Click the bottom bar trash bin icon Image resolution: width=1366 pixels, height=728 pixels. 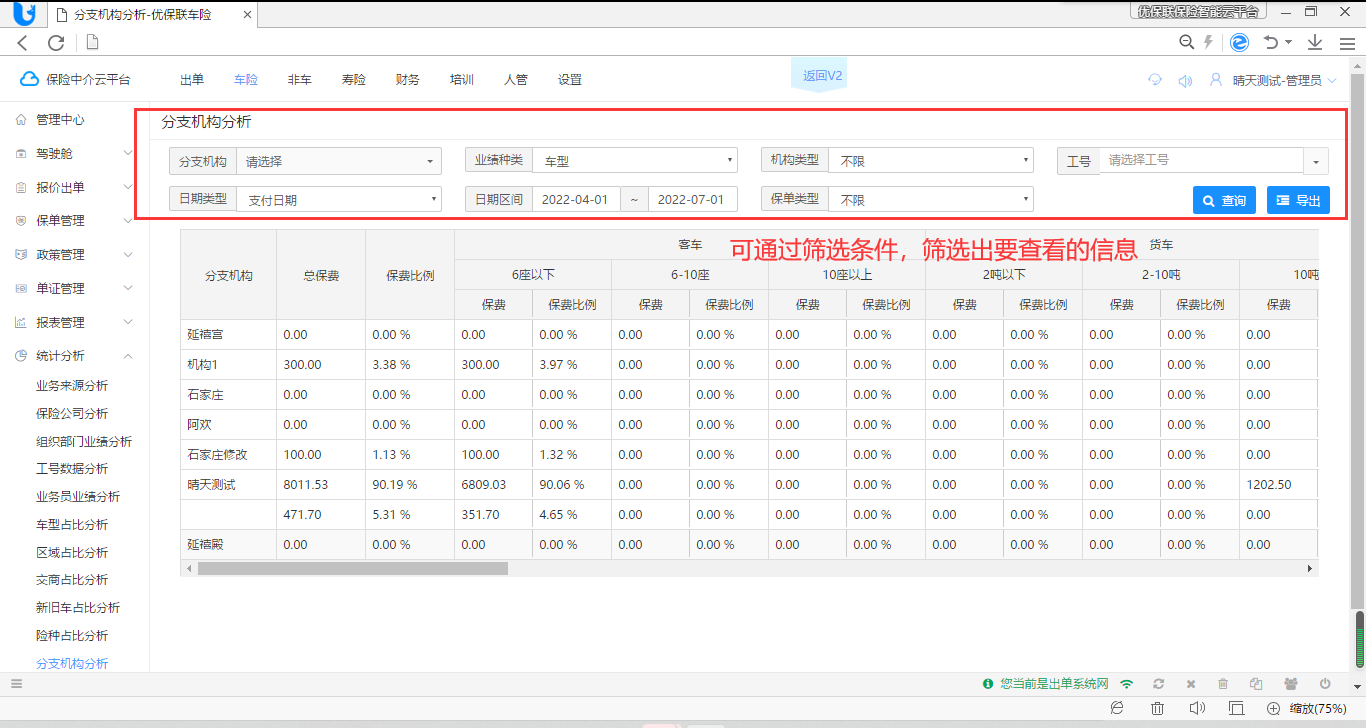(1157, 708)
